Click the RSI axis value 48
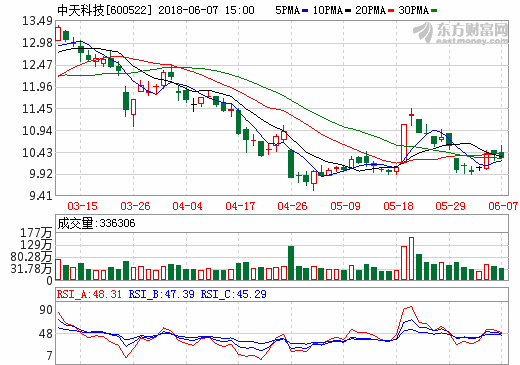This screenshot has height=365, width=520. coord(46,334)
